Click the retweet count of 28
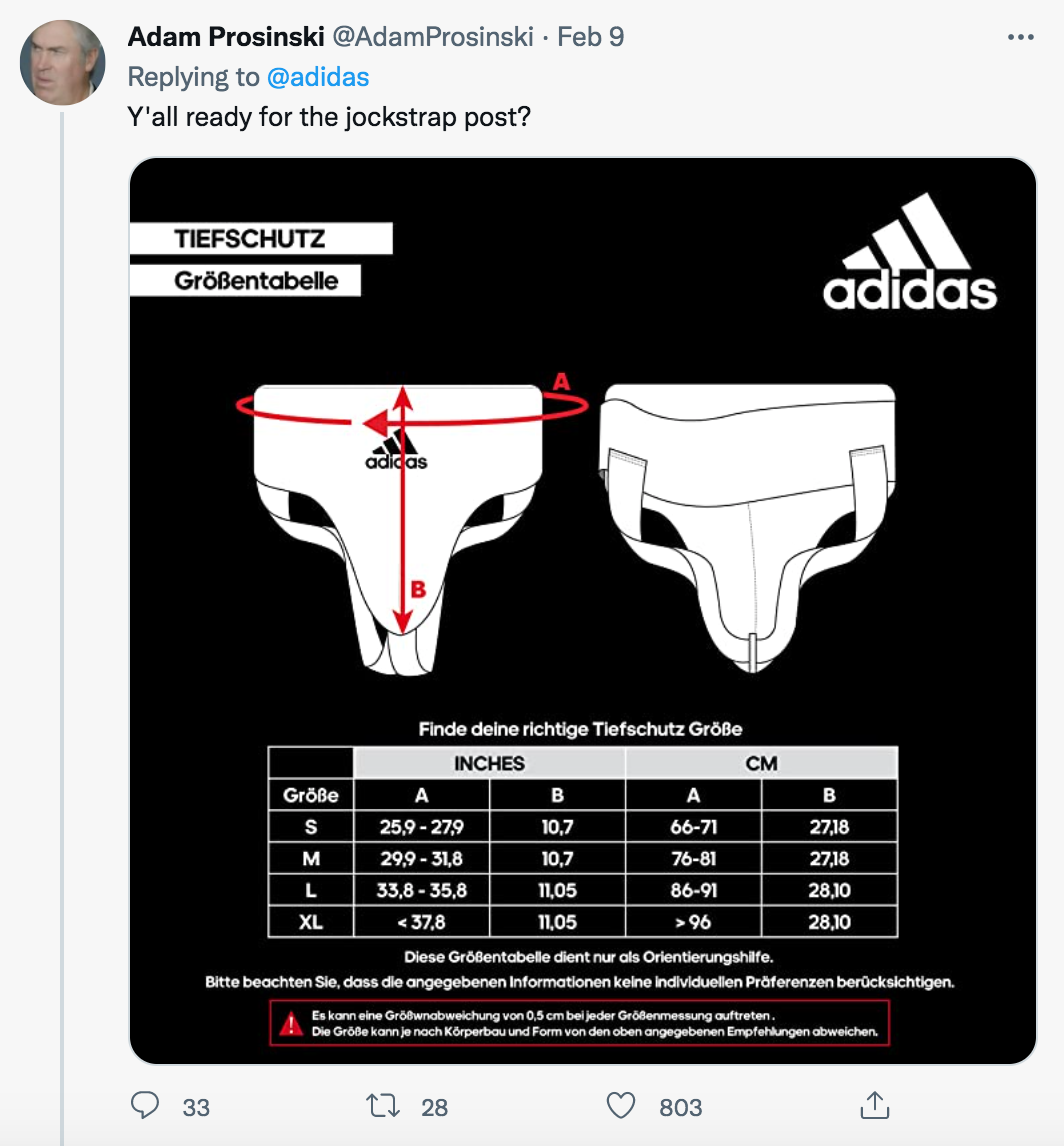This screenshot has height=1146, width=1064. (434, 1107)
